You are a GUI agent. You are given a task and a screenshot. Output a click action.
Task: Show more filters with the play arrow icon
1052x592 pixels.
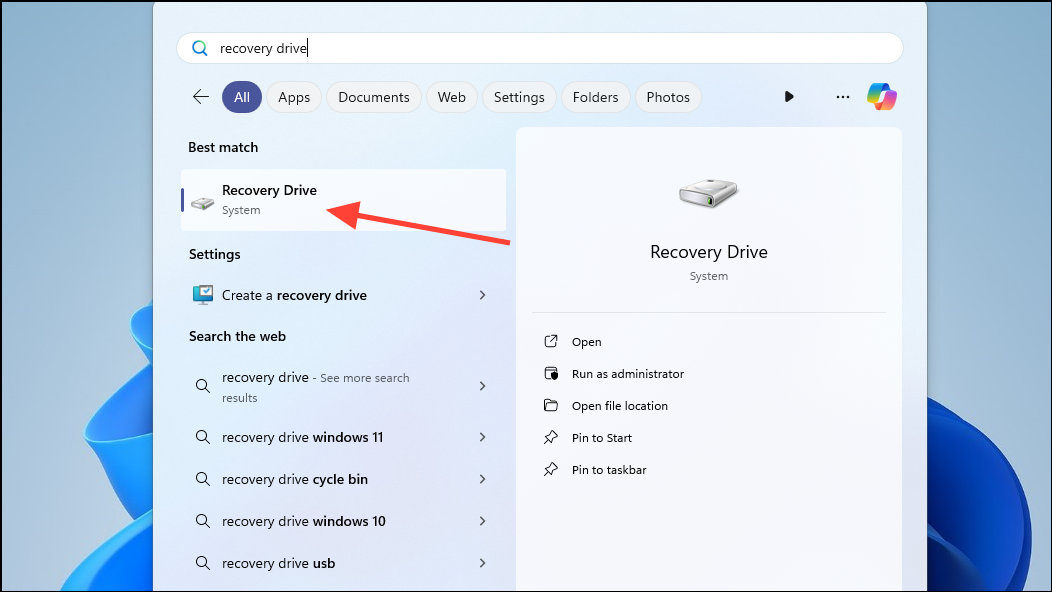click(x=789, y=97)
